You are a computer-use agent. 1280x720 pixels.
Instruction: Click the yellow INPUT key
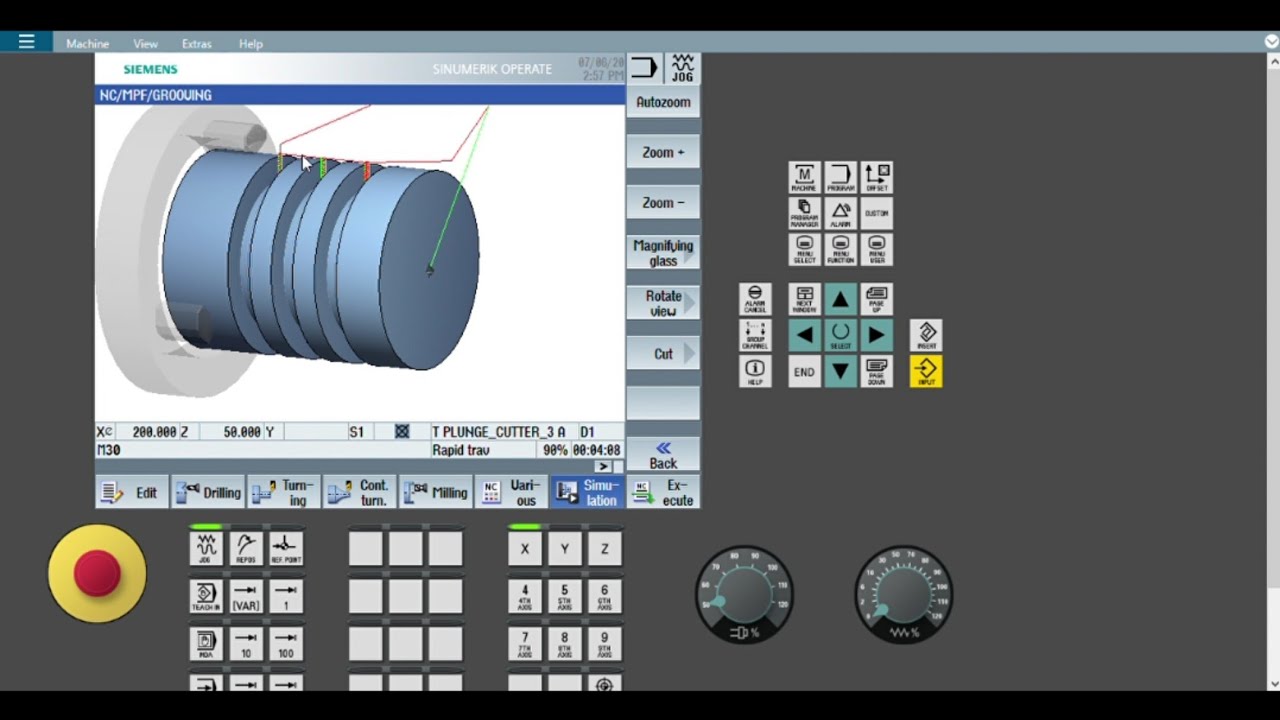point(926,371)
